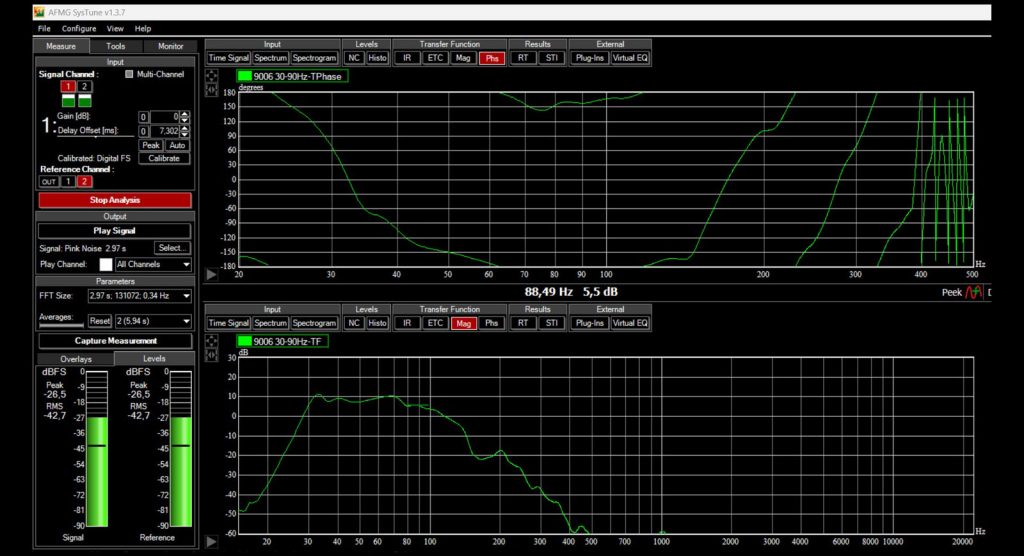Click the Peek curve icon

[x=973, y=292]
